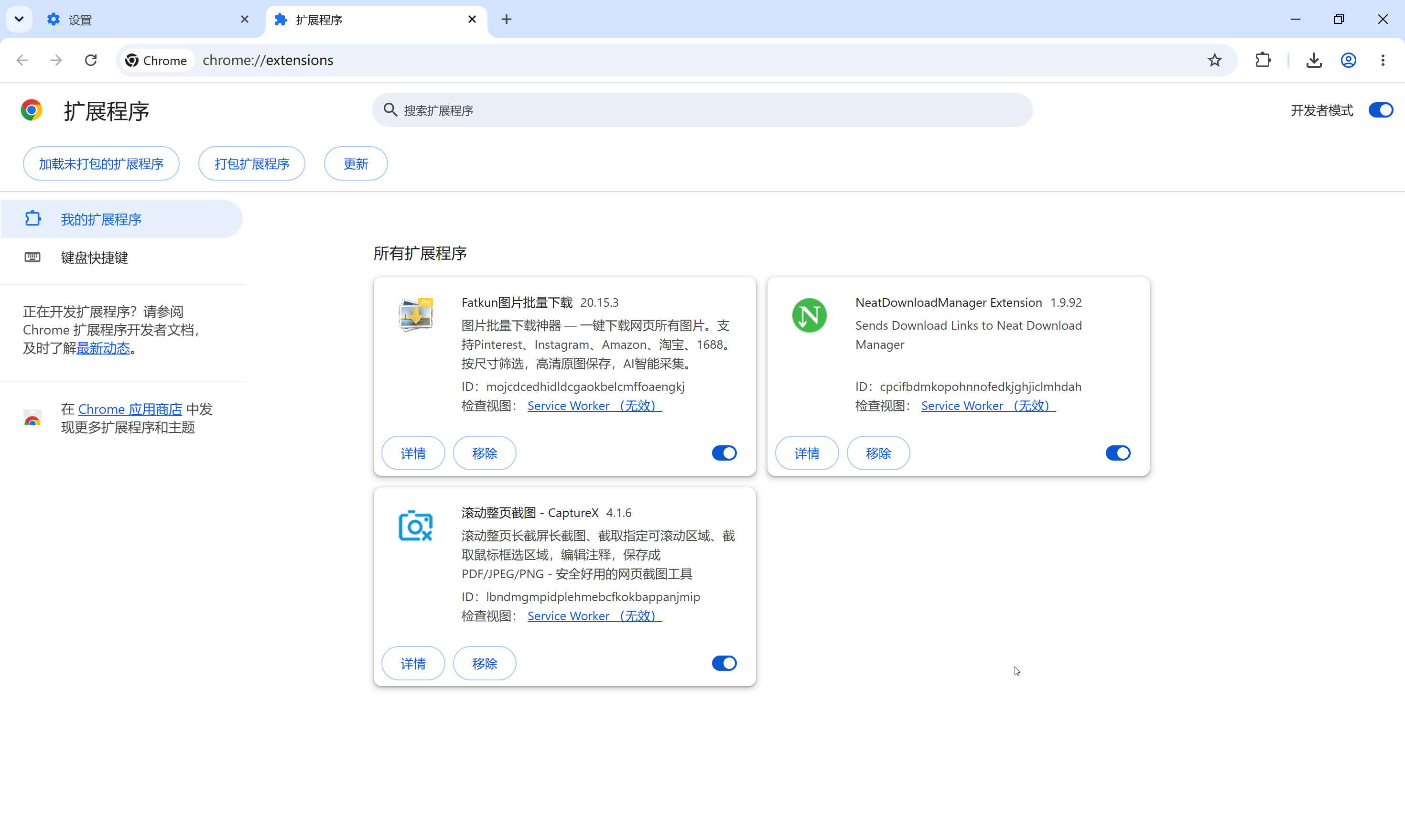
Task: Click version number 20.15.3
Action: coord(599,302)
